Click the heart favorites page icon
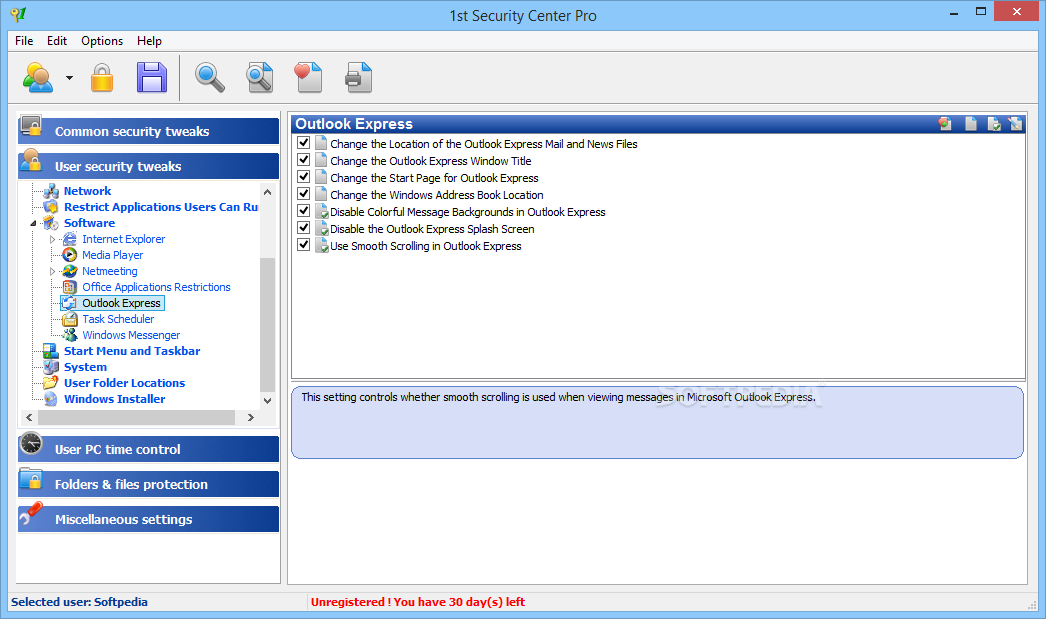Image resolution: width=1046 pixels, height=619 pixels. 308,77
